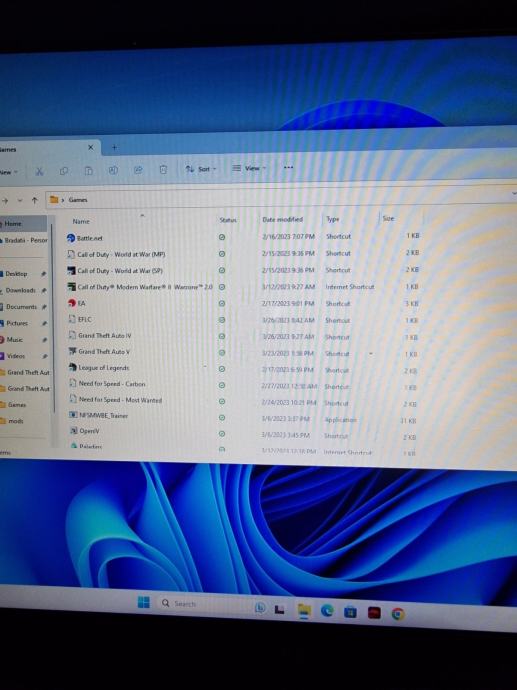Open Google Chrome from the taskbar
The image size is (517, 690).
point(398,614)
